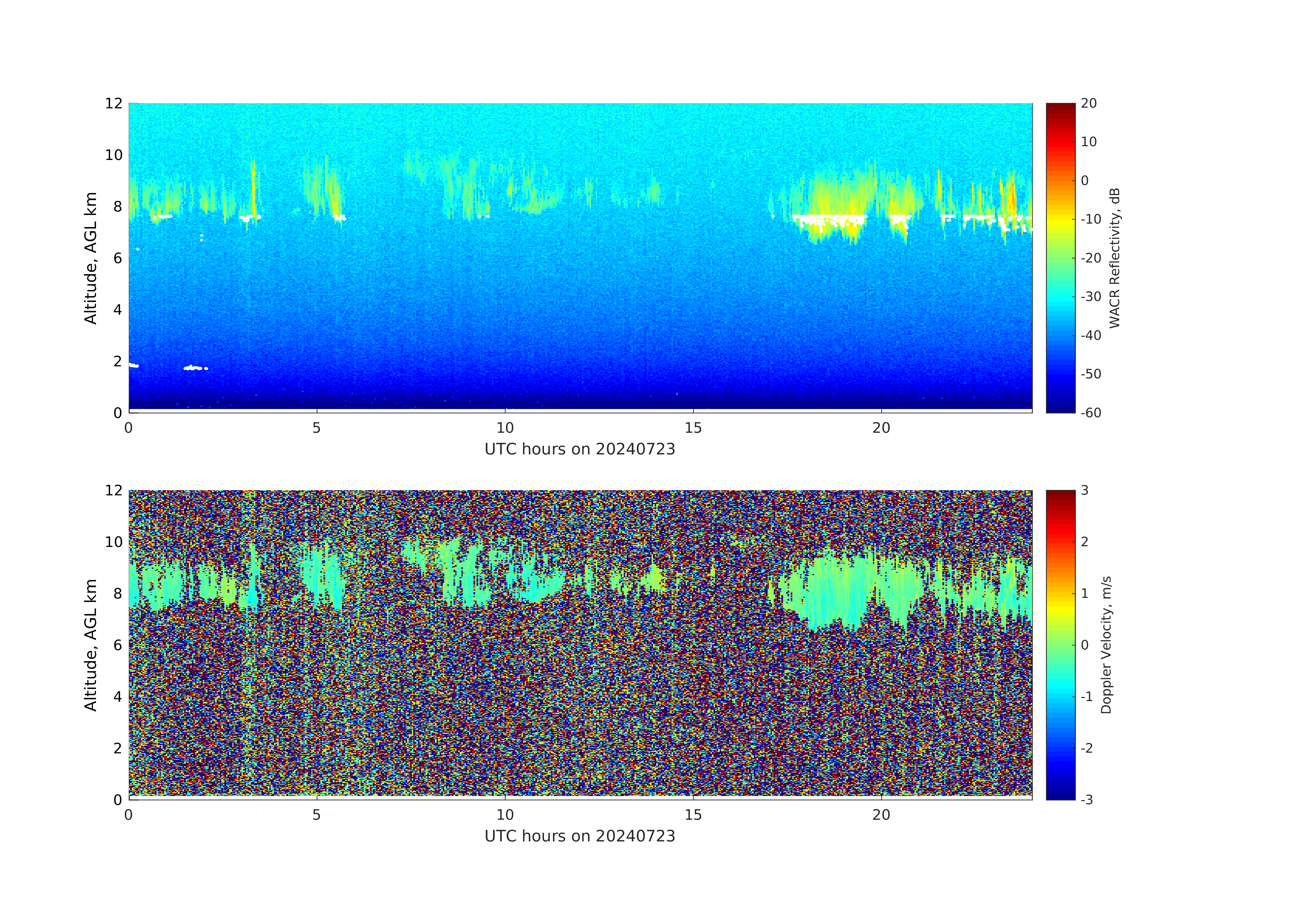The image size is (1316, 903).
Task: Click top plot's Altitude, AGL km label
Action: tap(90, 258)
